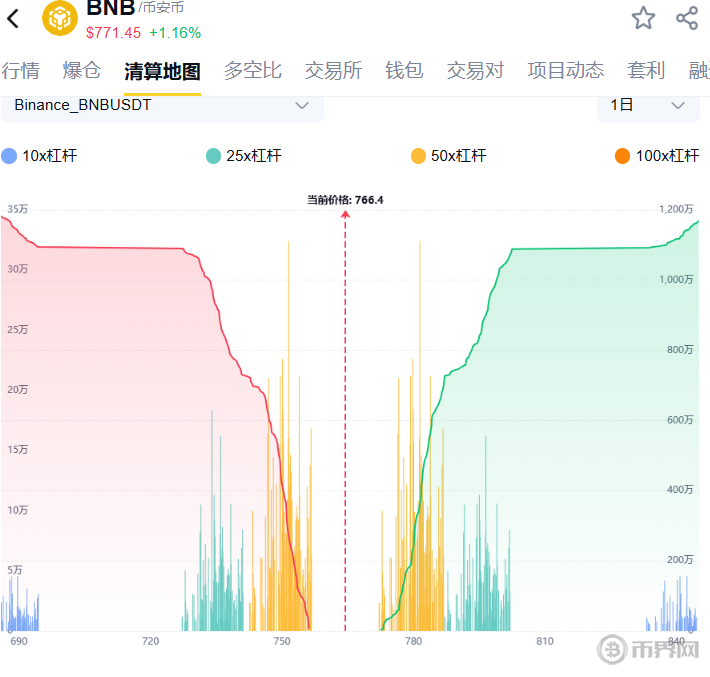This screenshot has height=677, width=710.
Task: Click the 1,200万 right axis label
Action: [676, 209]
